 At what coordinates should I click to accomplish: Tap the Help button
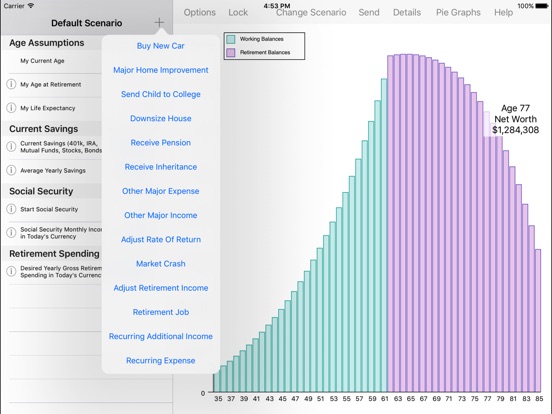pos(503,13)
